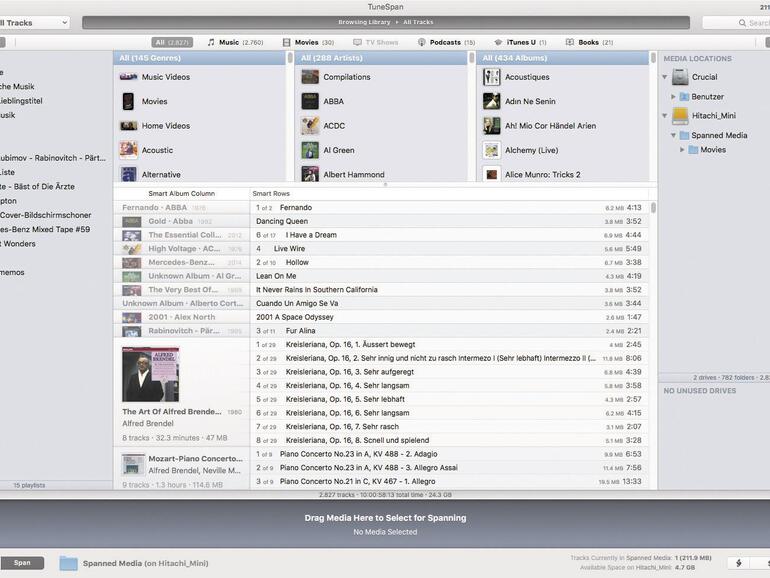Screen dimensions: 770x578
Task: Select the track Live Wire
Action: [448, 249]
